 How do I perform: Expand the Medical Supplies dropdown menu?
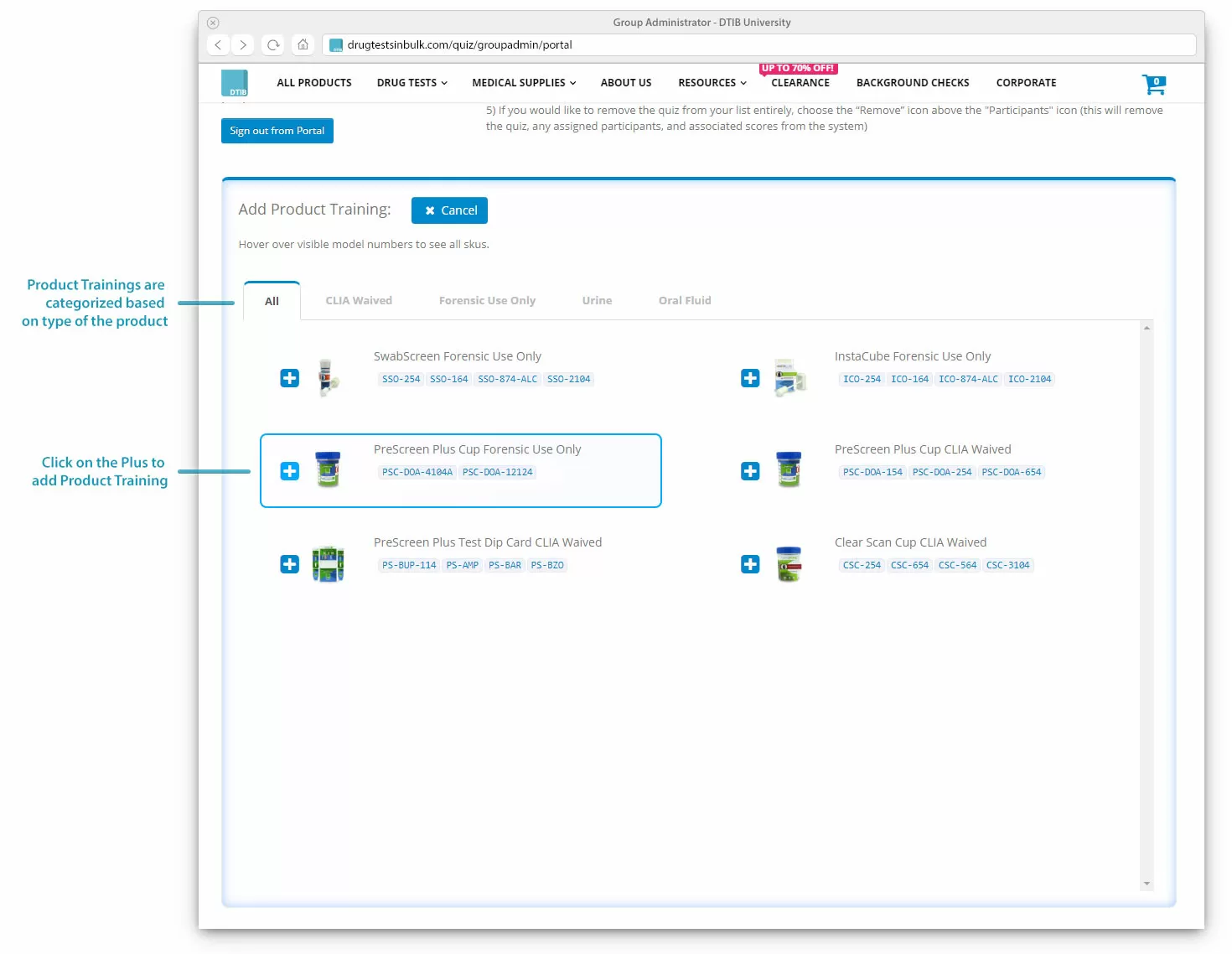[524, 83]
